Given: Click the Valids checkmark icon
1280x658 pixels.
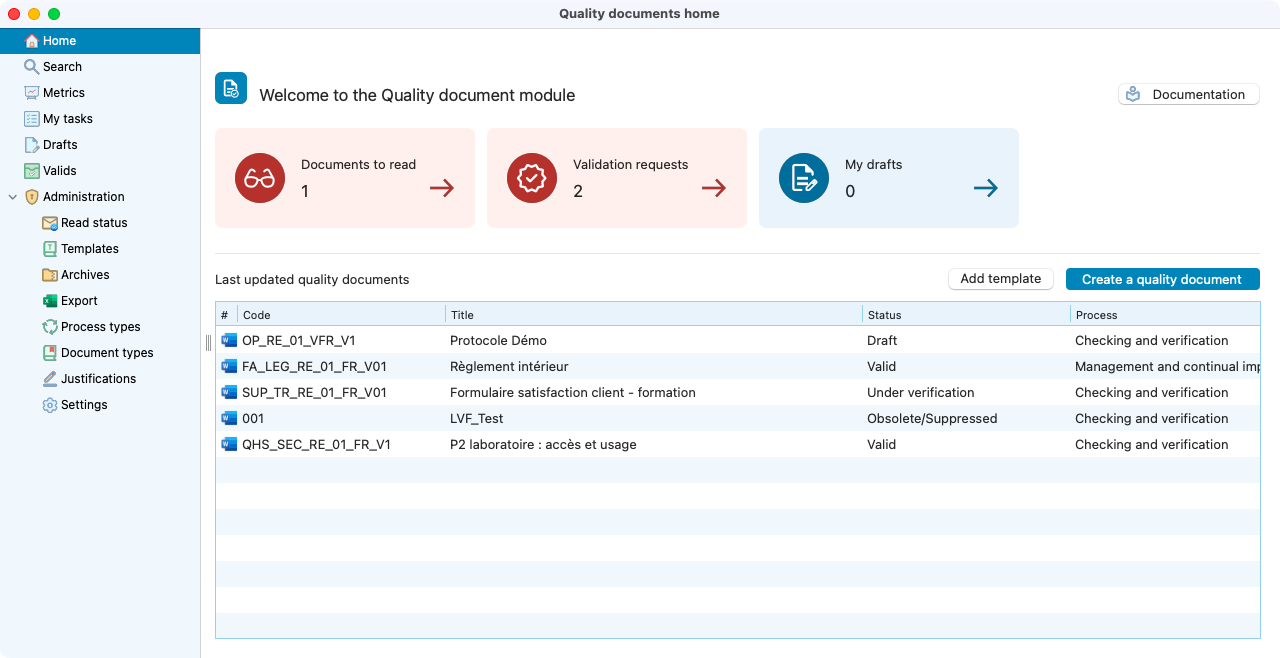Looking at the screenshot, I should pos(32,171).
